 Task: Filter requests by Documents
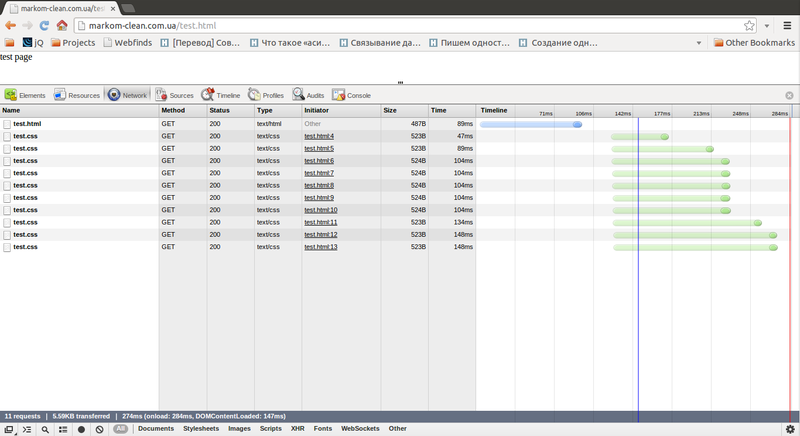(156, 429)
